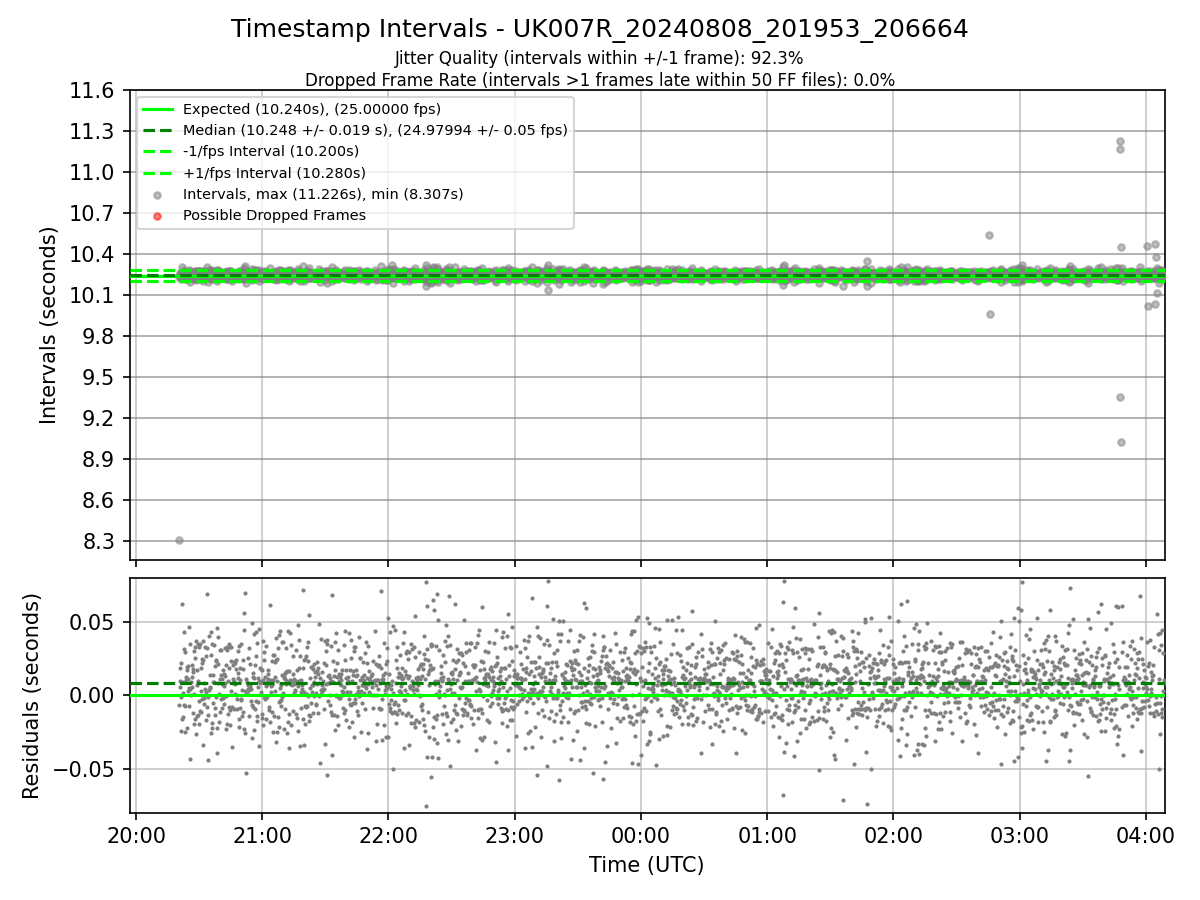1200x900 pixels.
Task: Click the minimum outlier point at 8.3 seconds
Action: (179, 541)
